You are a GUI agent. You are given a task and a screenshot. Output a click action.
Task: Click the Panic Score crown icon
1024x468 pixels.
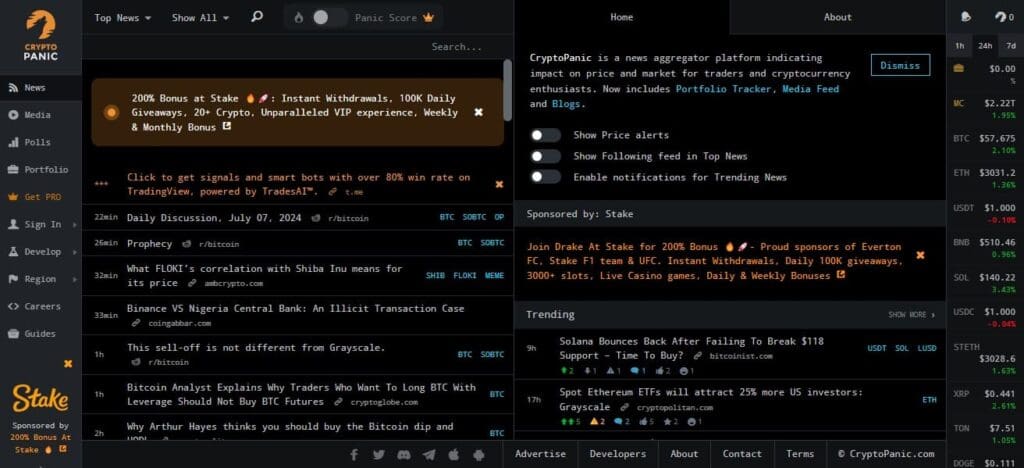click(428, 18)
